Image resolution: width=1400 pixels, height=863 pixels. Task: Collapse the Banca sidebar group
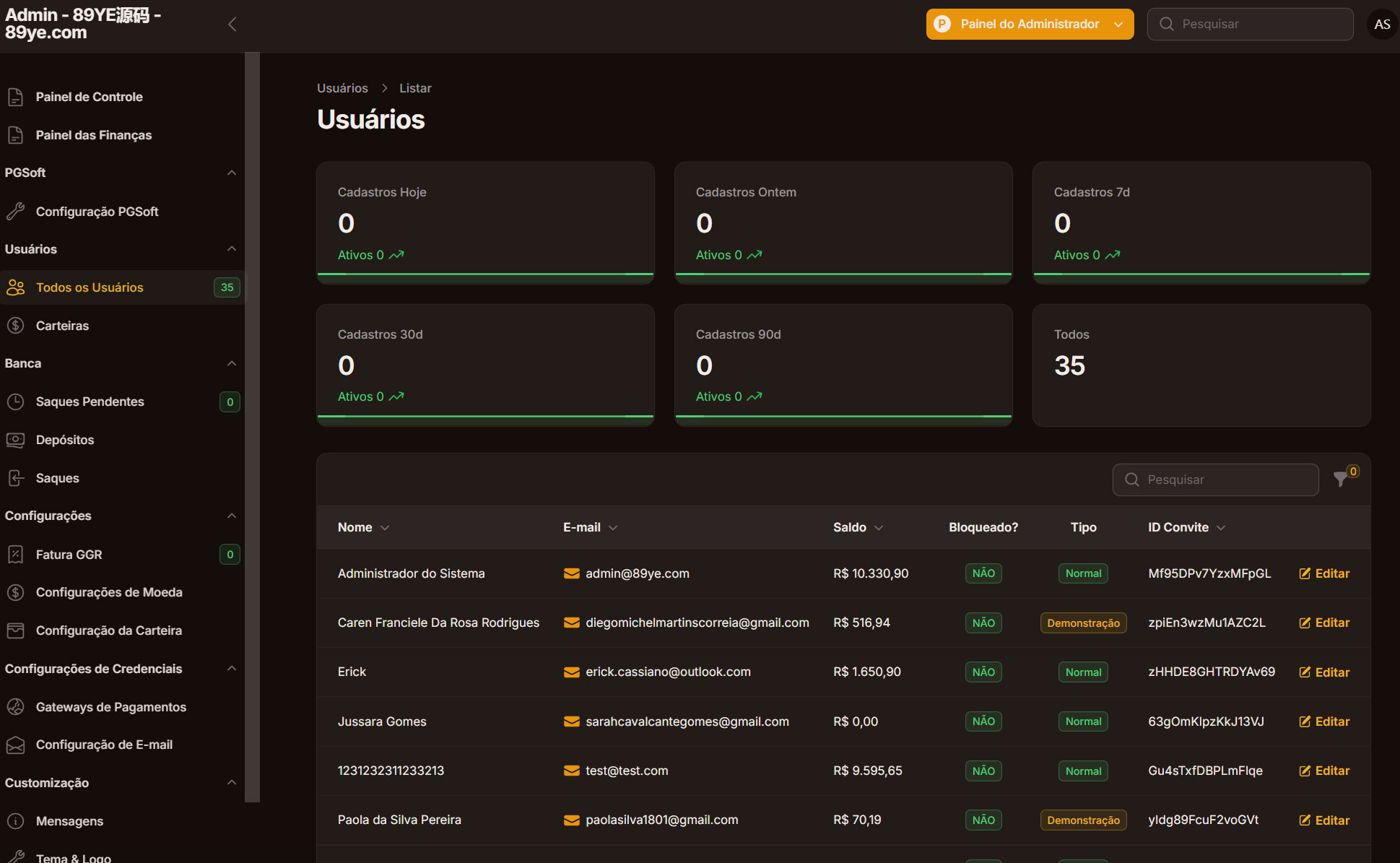click(232, 363)
